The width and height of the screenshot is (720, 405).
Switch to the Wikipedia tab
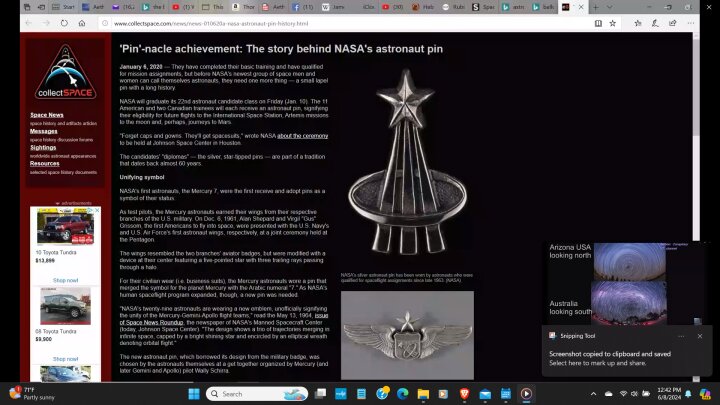[x=334, y=7]
